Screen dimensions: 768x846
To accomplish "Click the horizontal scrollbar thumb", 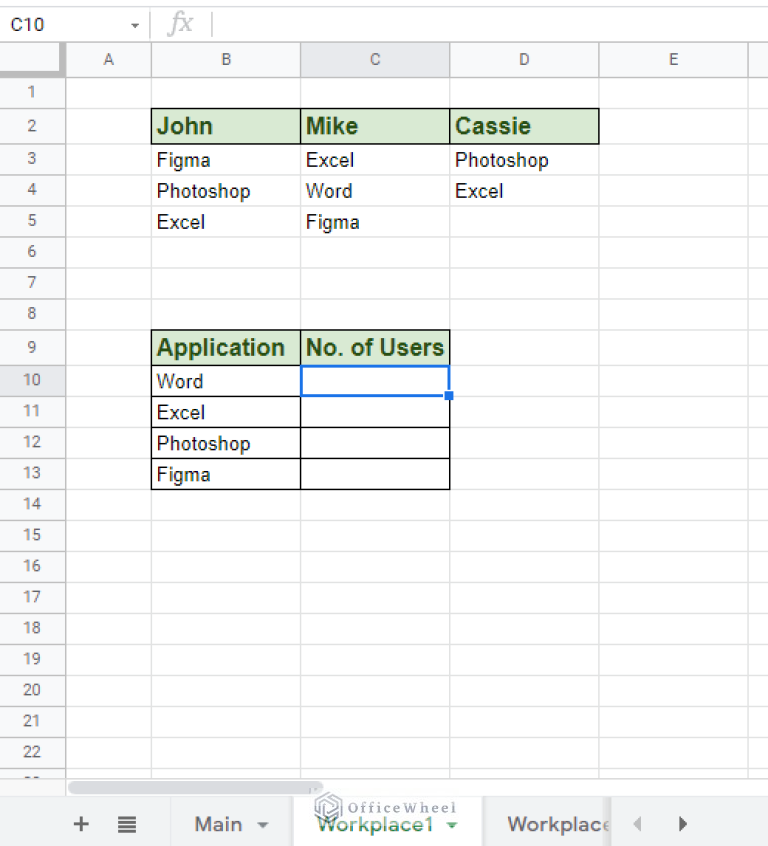I will click(x=195, y=788).
